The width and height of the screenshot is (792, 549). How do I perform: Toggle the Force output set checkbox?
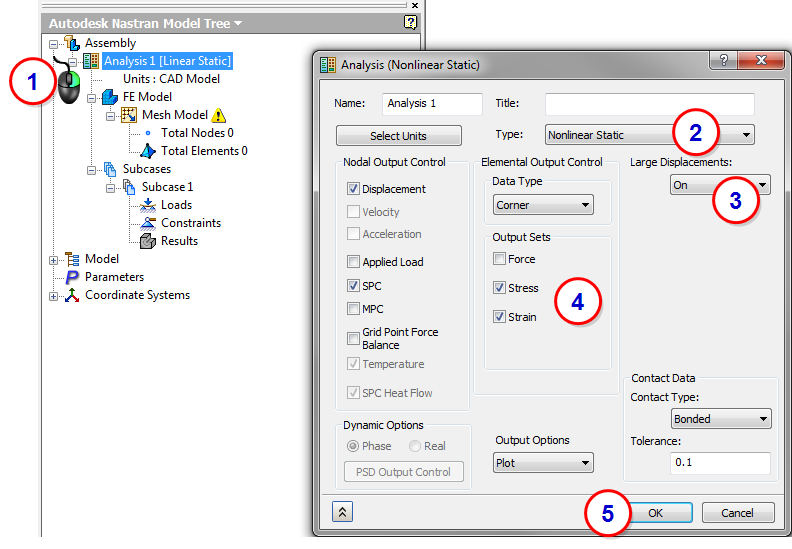pyautogui.click(x=499, y=259)
